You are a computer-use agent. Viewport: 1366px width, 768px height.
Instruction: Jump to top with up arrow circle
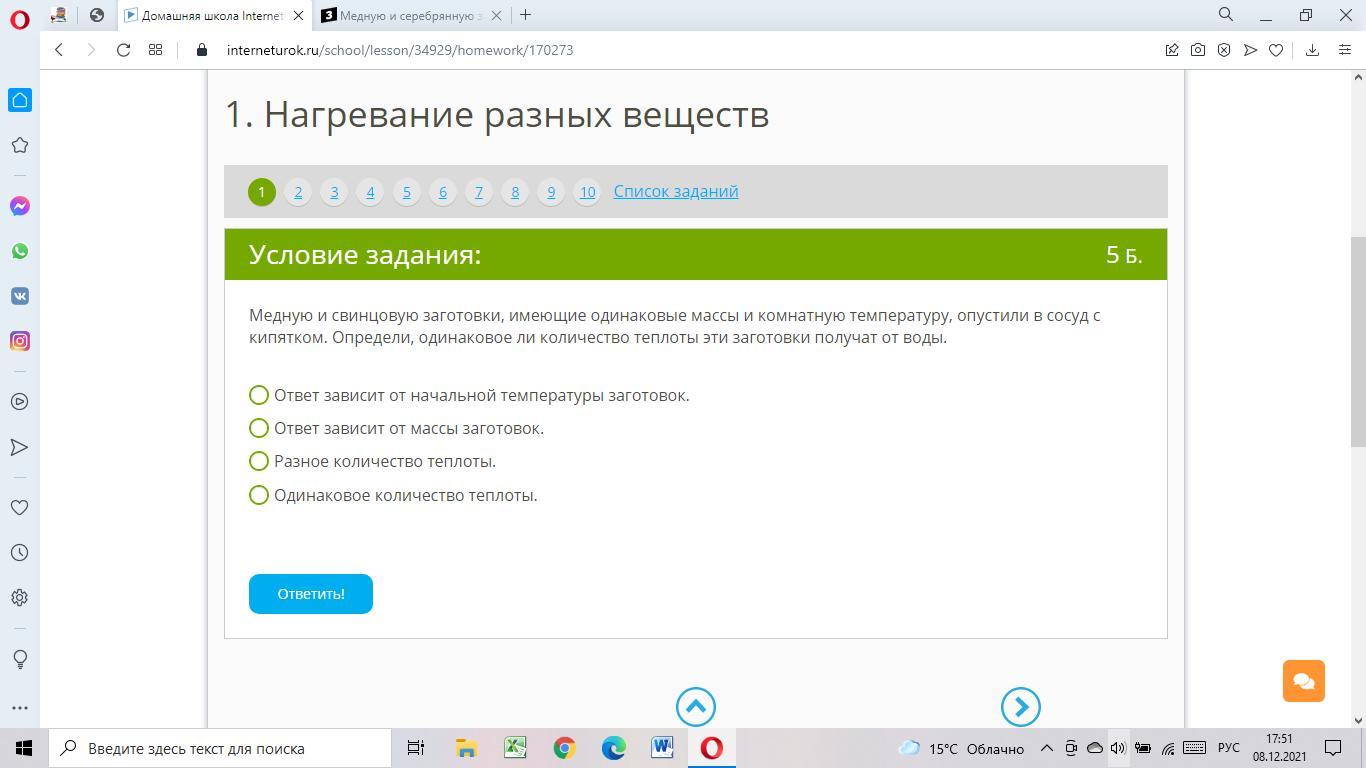click(696, 707)
